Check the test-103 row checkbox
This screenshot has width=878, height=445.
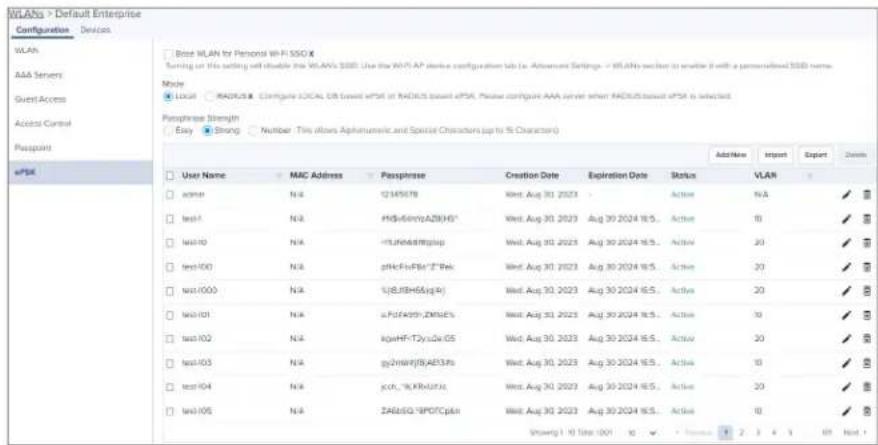pyautogui.click(x=169, y=363)
